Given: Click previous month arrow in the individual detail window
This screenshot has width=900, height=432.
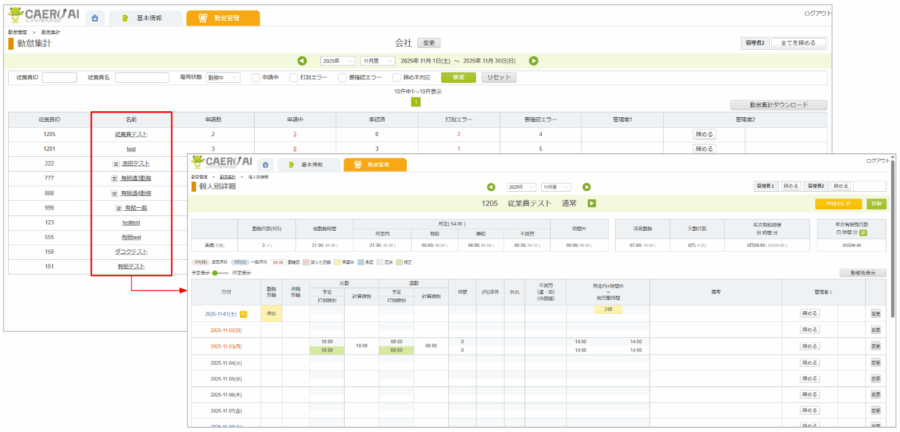Looking at the screenshot, I should tap(491, 186).
